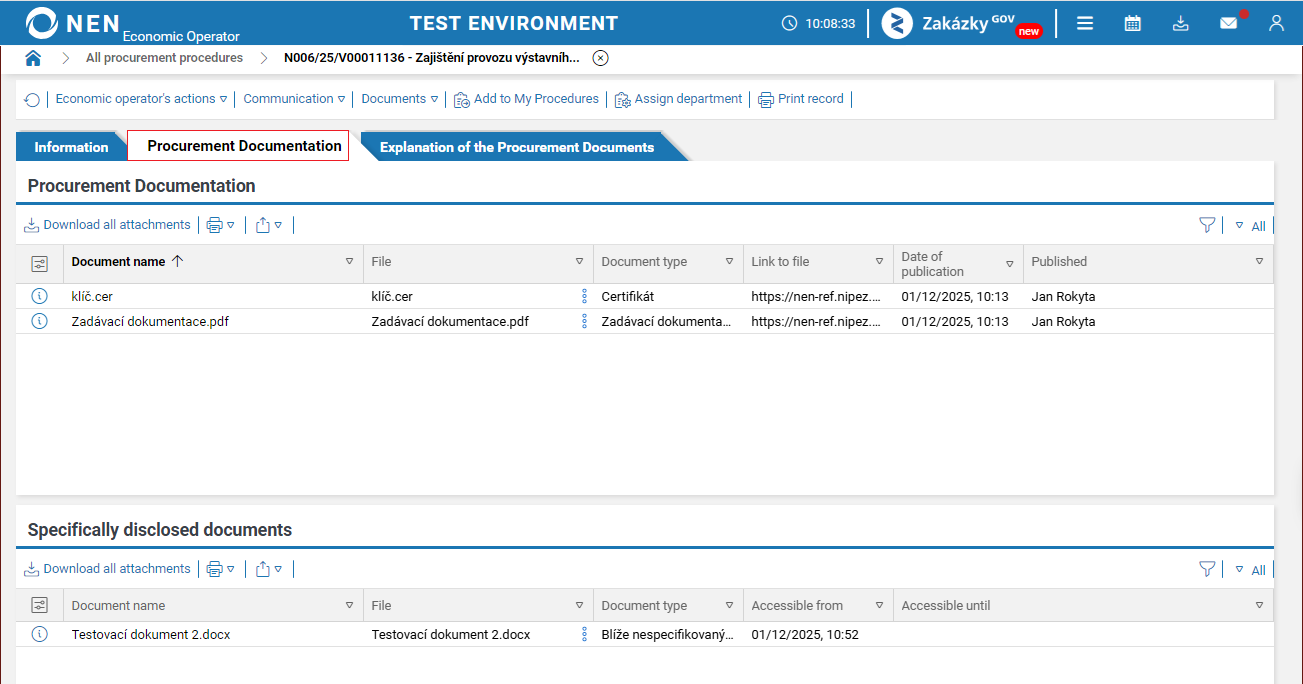Open messages envelope icon
The image size is (1303, 684).
point(1229,23)
